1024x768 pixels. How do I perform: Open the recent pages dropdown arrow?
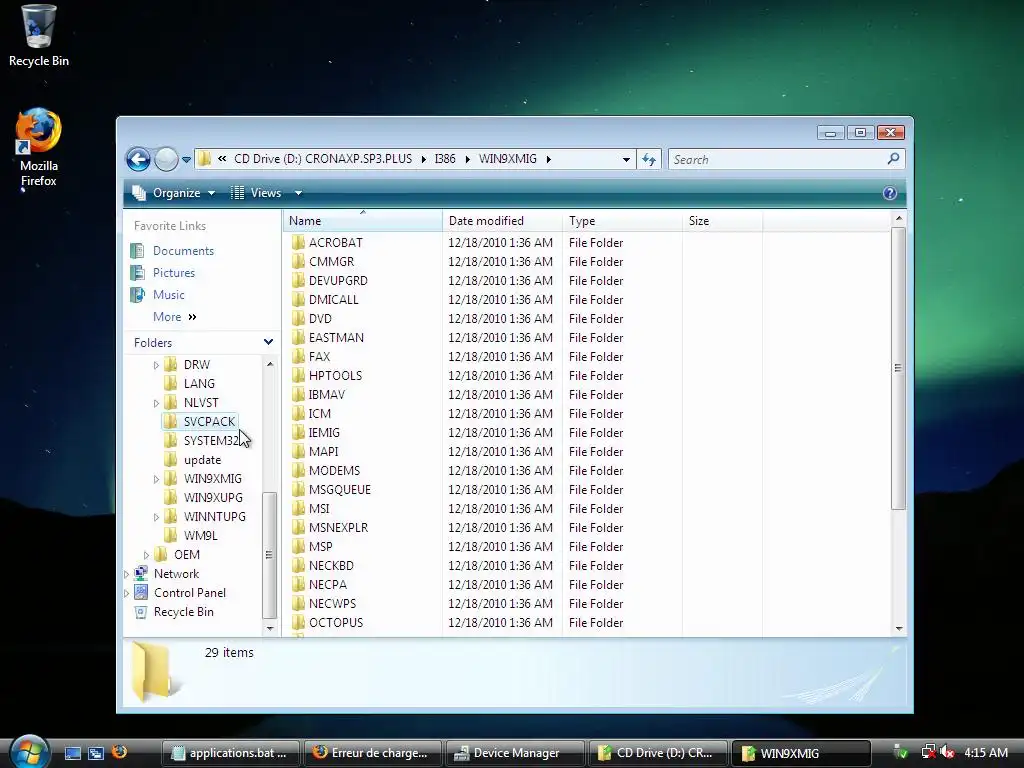pyautogui.click(x=186, y=159)
